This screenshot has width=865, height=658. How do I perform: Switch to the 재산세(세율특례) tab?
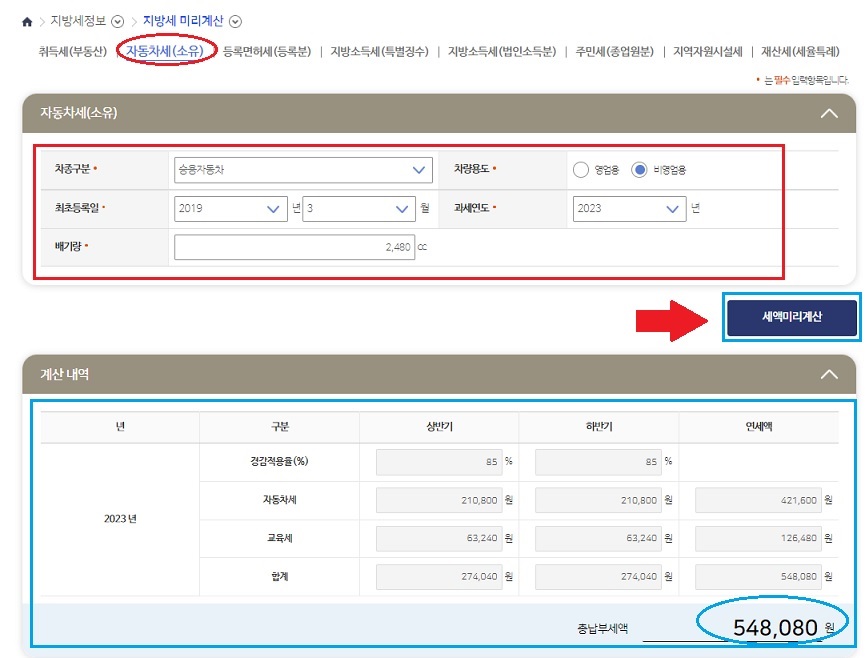[x=800, y=51]
